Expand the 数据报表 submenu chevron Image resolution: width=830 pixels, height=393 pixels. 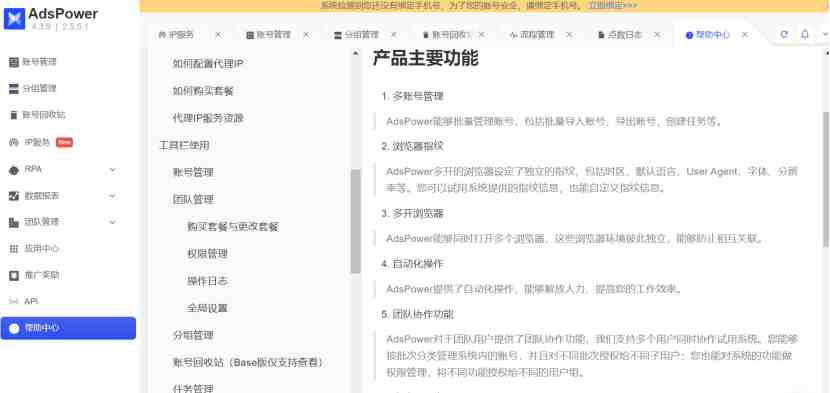(x=112, y=196)
